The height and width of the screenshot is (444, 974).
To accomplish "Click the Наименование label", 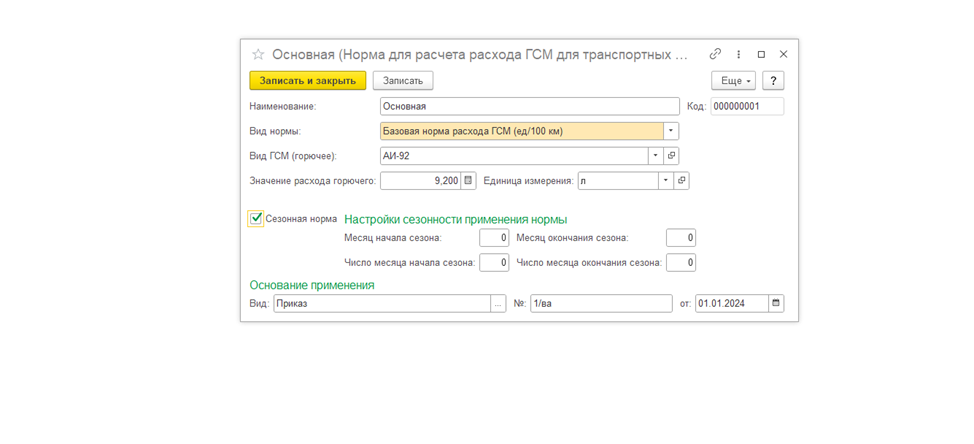I will tap(283, 106).
